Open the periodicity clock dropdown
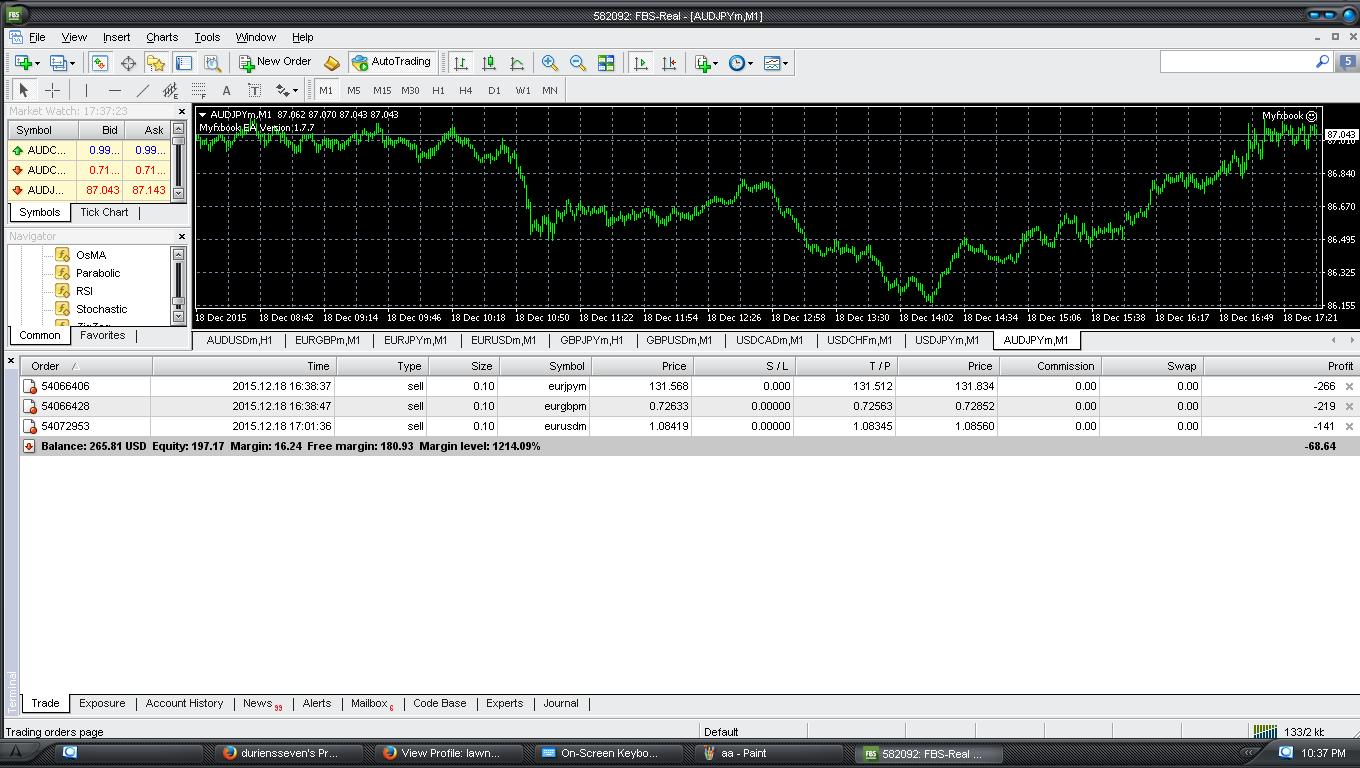The height and width of the screenshot is (768, 1360). (x=740, y=63)
